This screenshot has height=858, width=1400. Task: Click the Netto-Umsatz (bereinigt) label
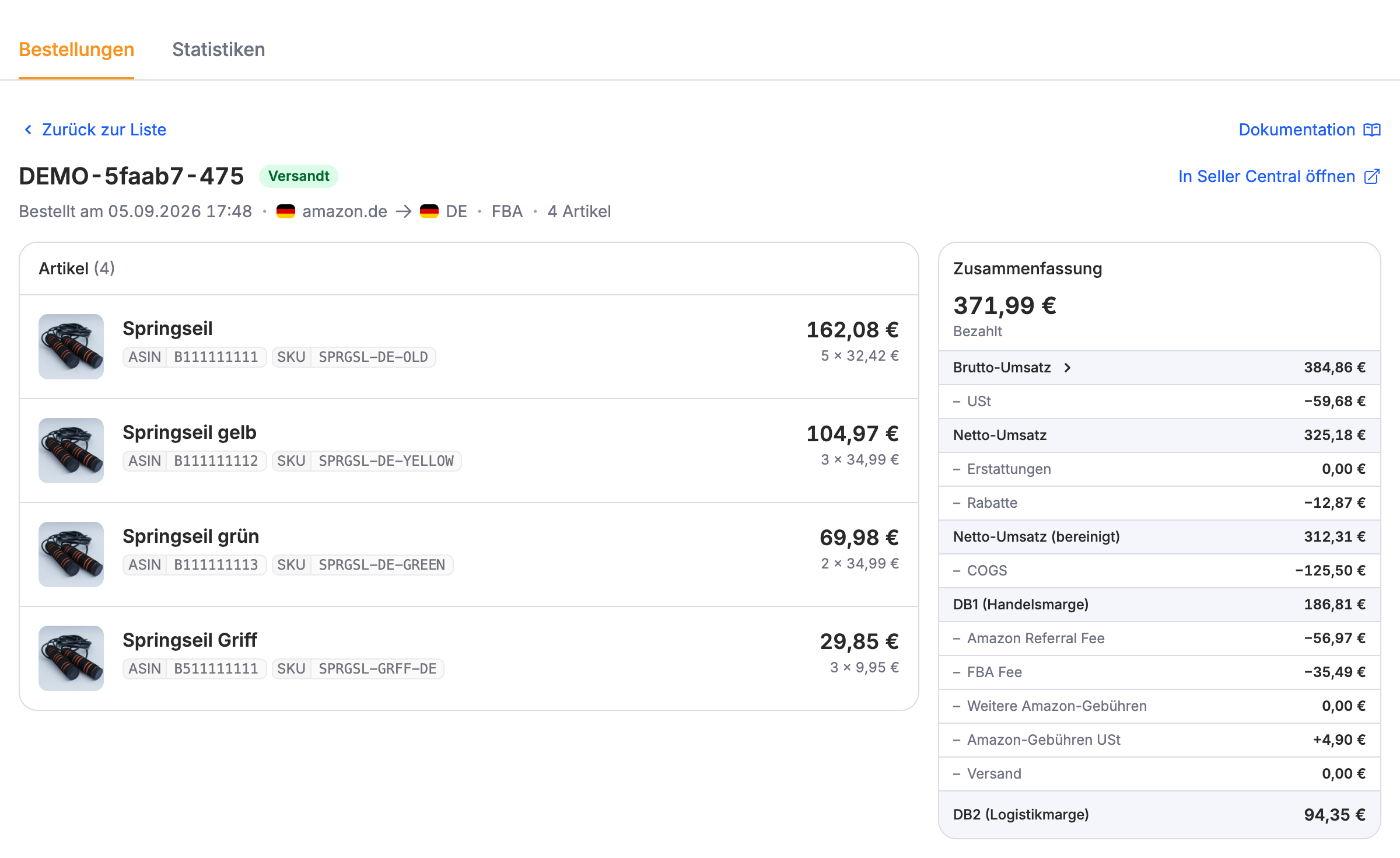1036,536
